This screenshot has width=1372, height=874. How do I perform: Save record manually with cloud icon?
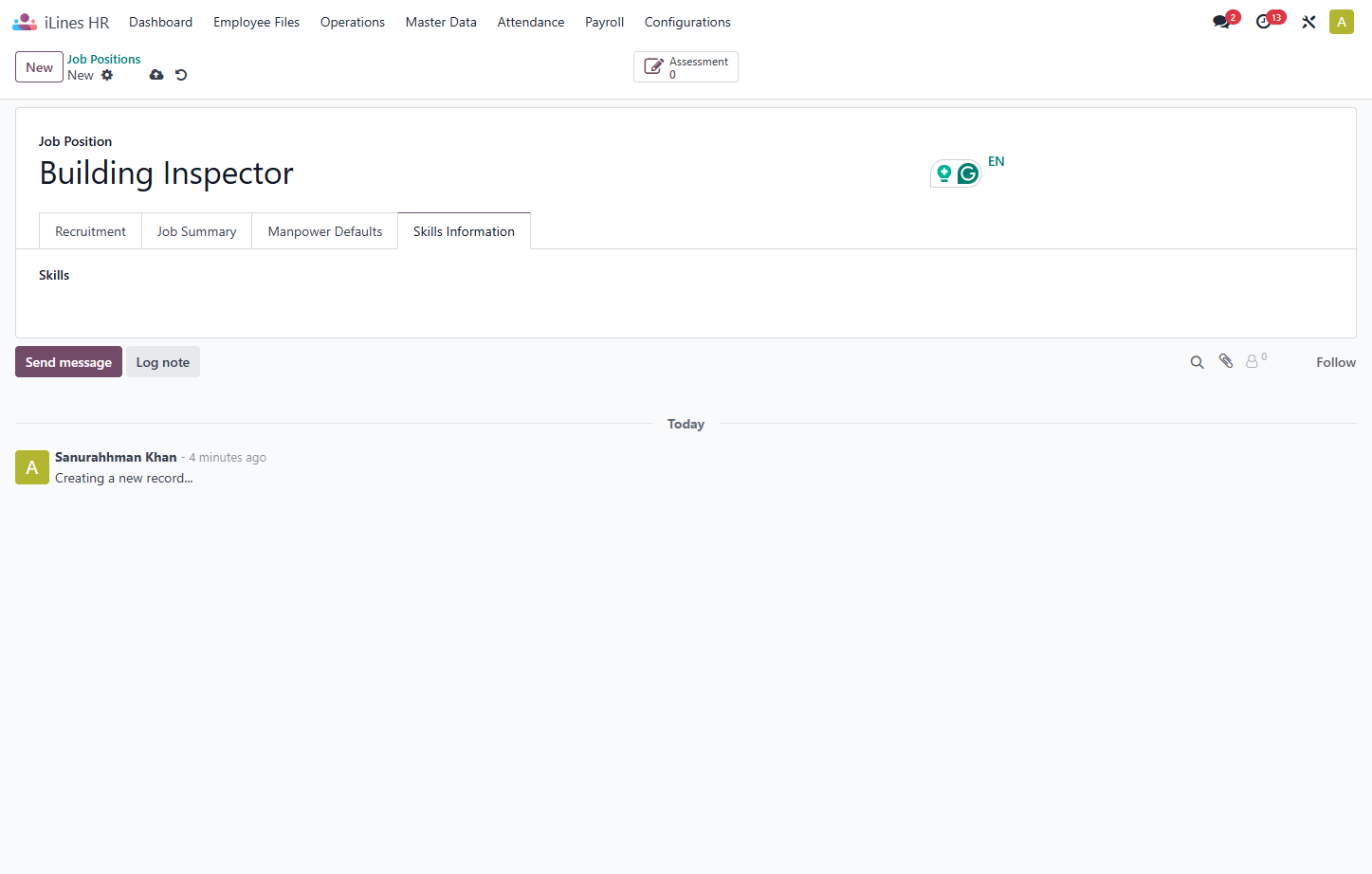[x=156, y=75]
